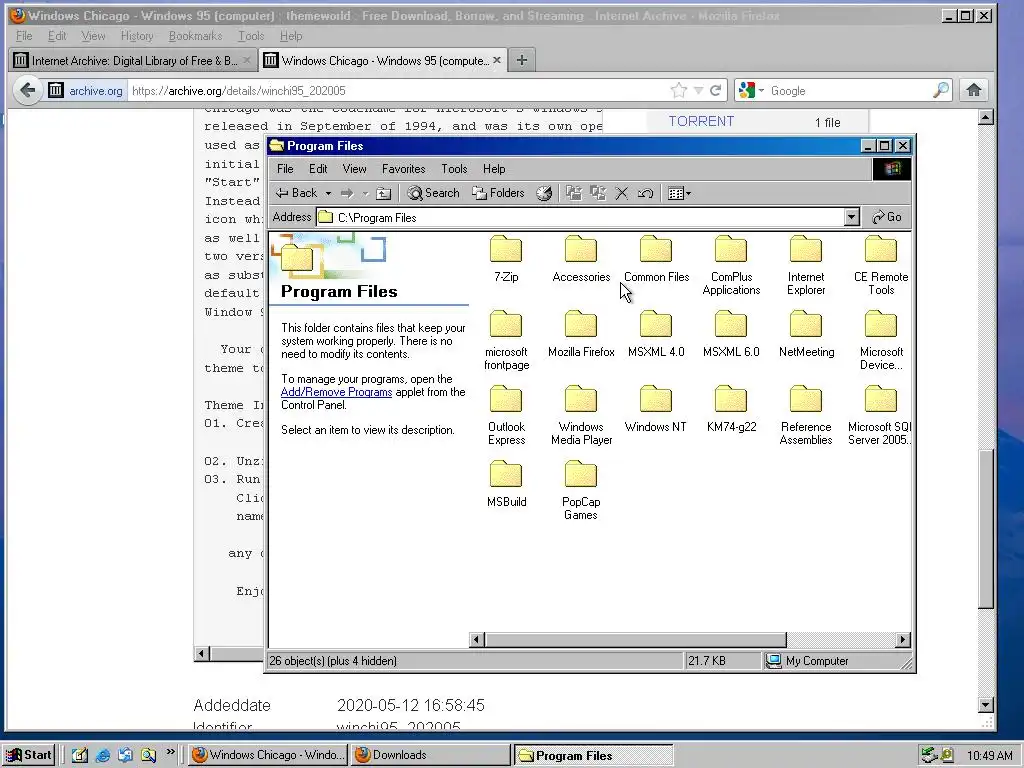Click the Go button beside the Address bar
Image resolution: width=1024 pixels, height=768 pixels.
tap(888, 217)
